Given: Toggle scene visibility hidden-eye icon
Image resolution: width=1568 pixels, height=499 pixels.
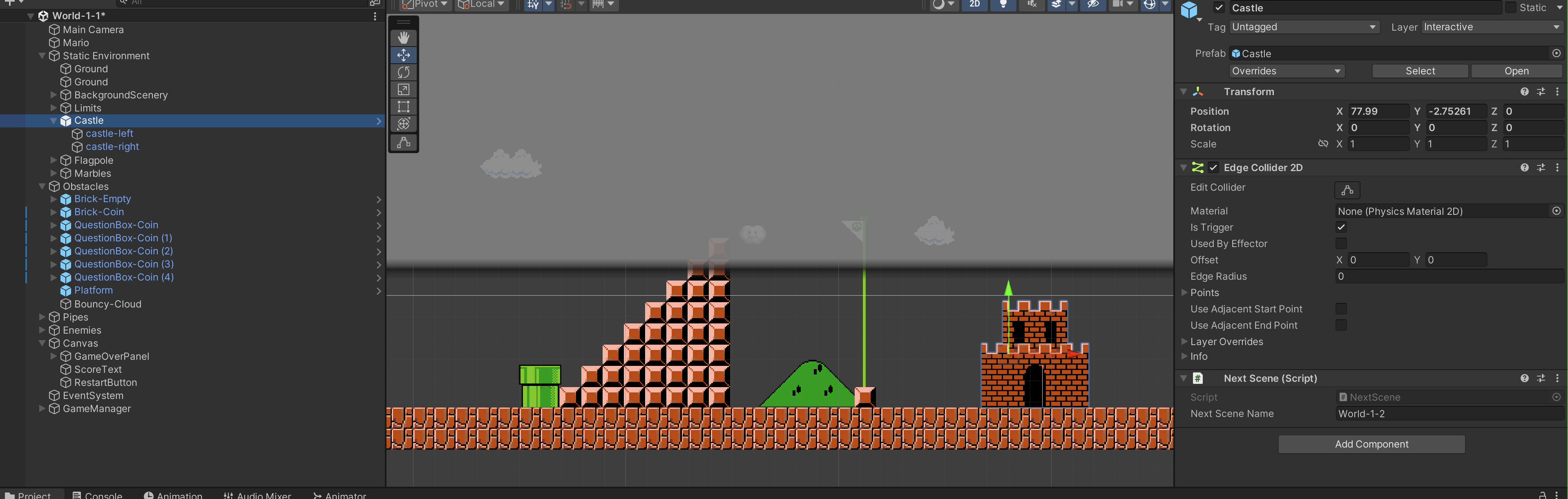Looking at the screenshot, I should (1092, 4).
